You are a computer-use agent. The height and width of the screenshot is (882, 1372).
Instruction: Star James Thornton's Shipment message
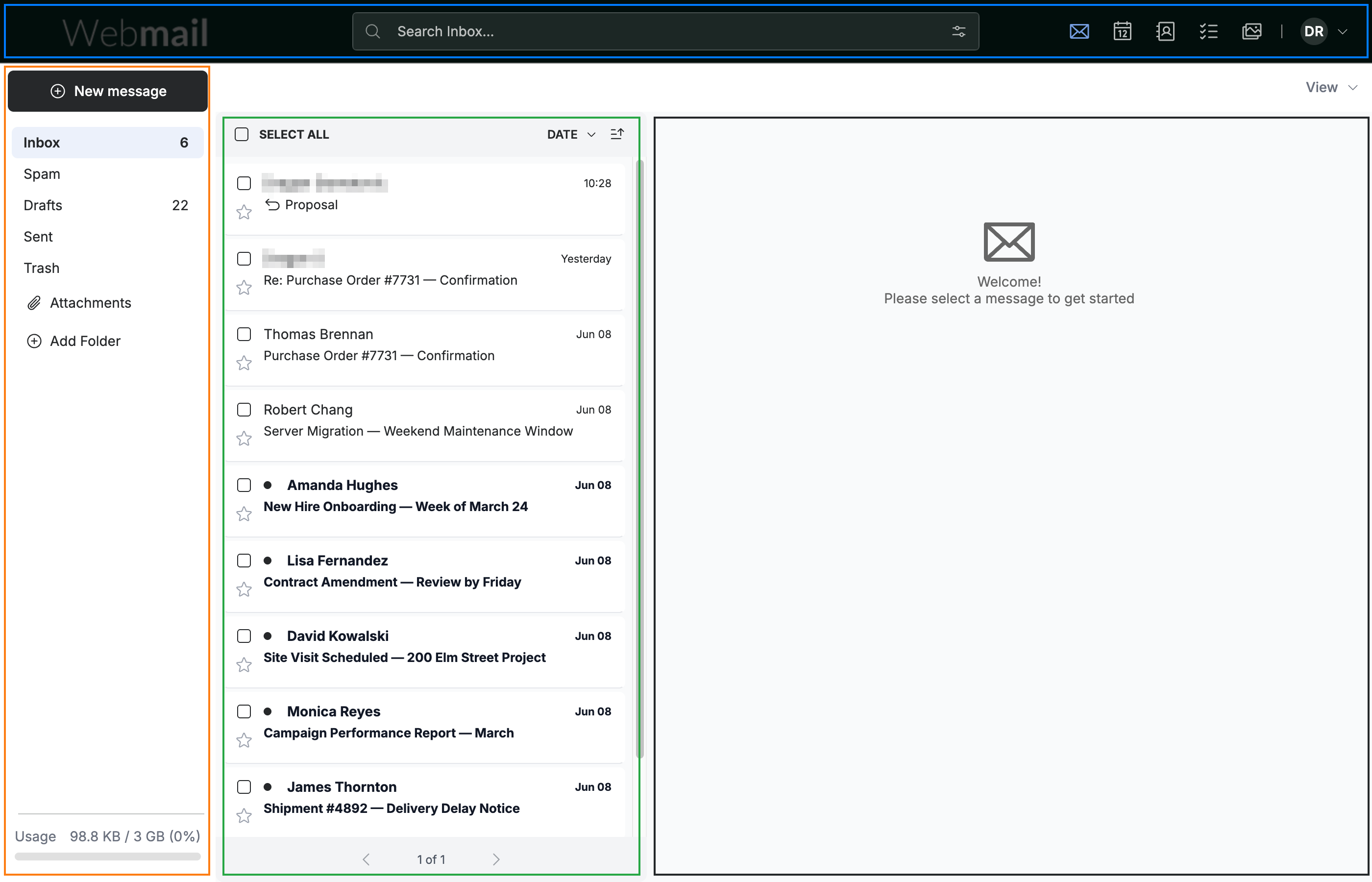pyautogui.click(x=244, y=815)
